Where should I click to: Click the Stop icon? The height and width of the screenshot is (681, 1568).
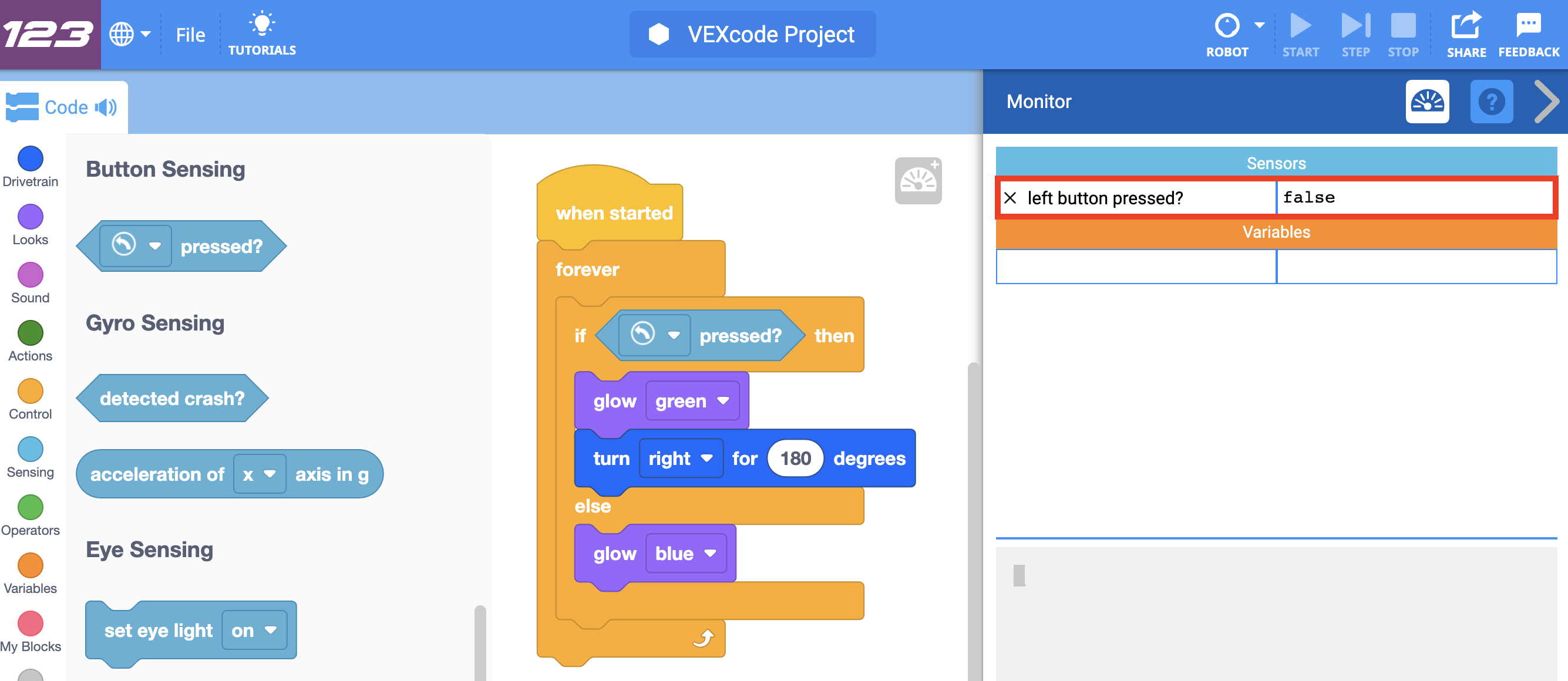coord(1404,27)
